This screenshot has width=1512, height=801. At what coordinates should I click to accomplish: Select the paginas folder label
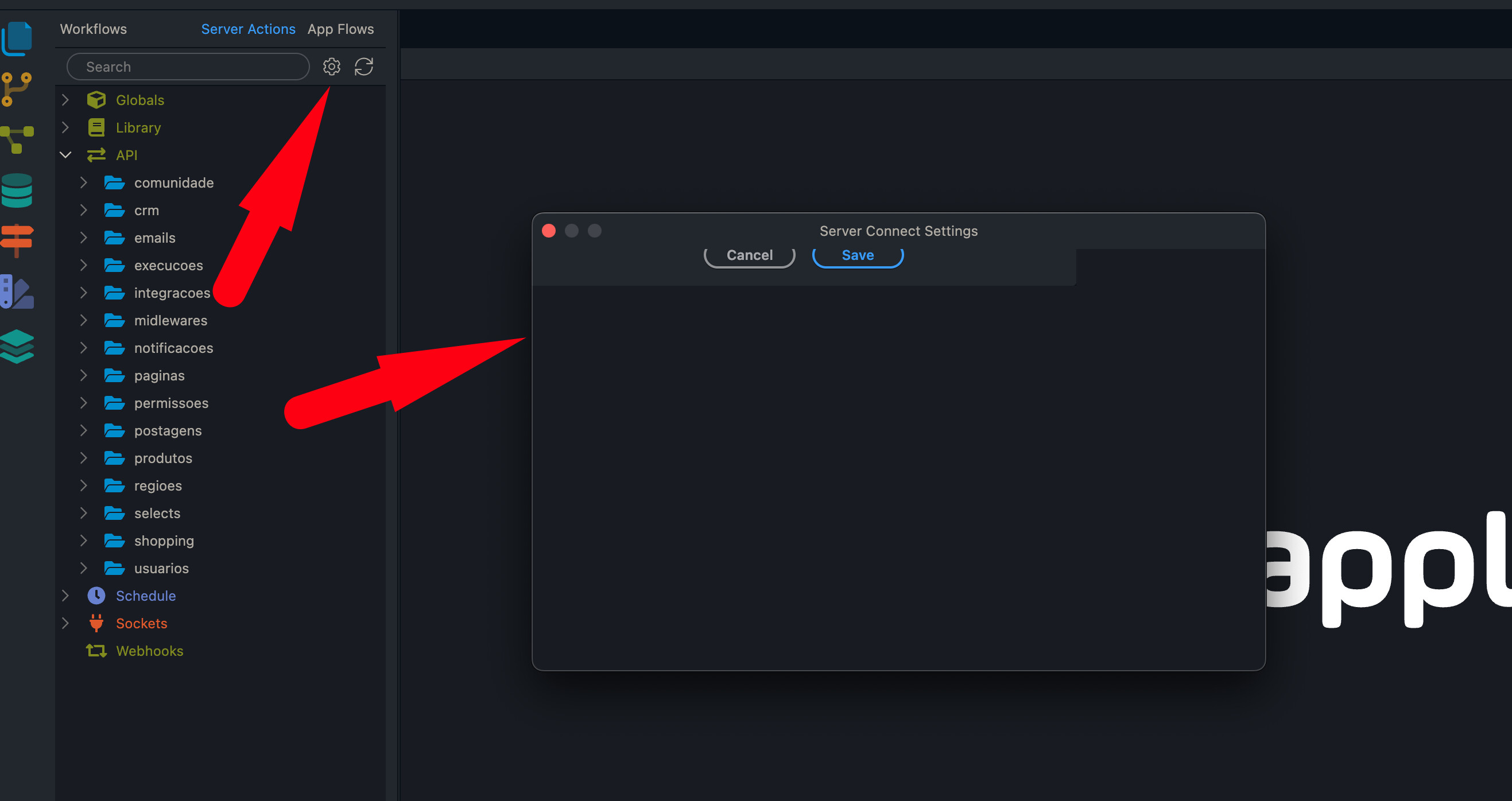point(159,376)
